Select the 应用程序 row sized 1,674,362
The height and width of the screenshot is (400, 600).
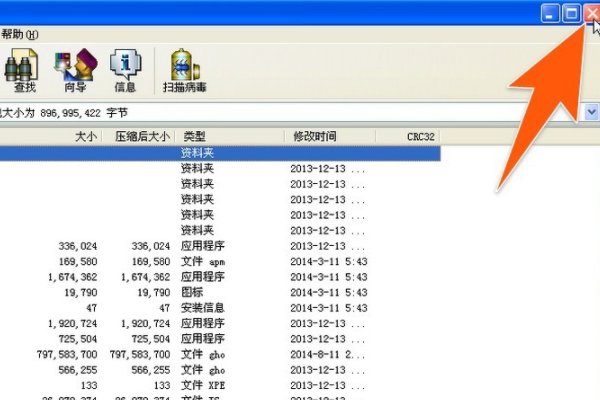(x=220, y=277)
